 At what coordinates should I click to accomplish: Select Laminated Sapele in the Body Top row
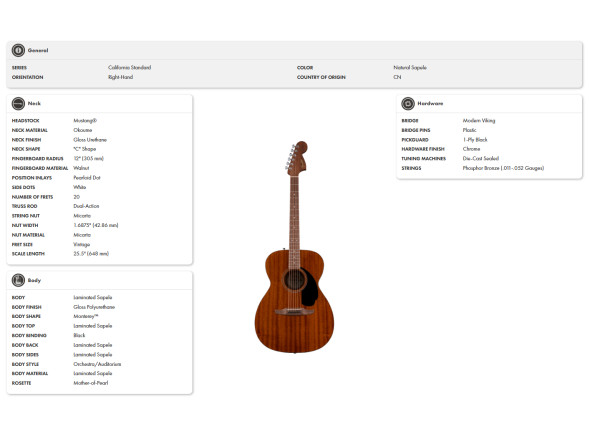click(x=93, y=326)
